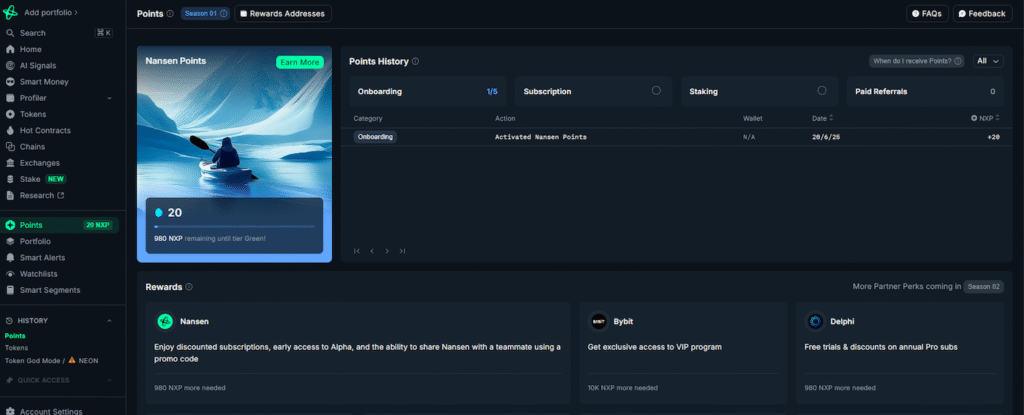1024x415 pixels.
Task: Select the Staking circle indicator
Action: 821,91
